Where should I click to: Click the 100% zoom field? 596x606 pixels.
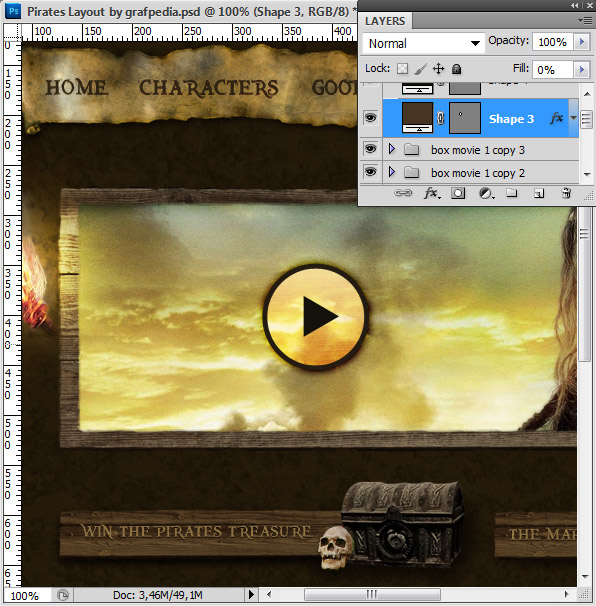[26, 596]
